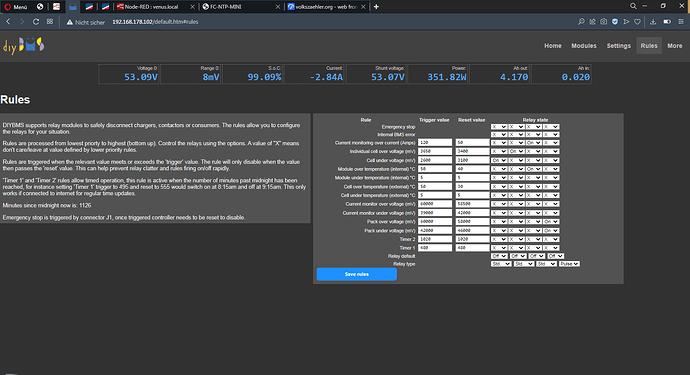The image size is (690, 375).
Task: Open the On dropdown in Current monitoring over current row
Action: point(533,143)
